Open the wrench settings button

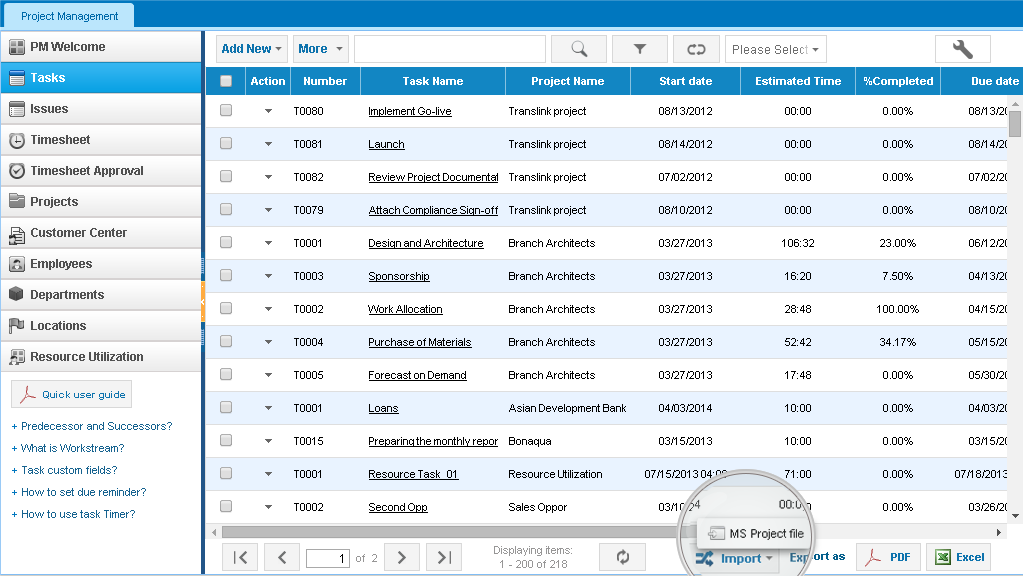[962, 49]
